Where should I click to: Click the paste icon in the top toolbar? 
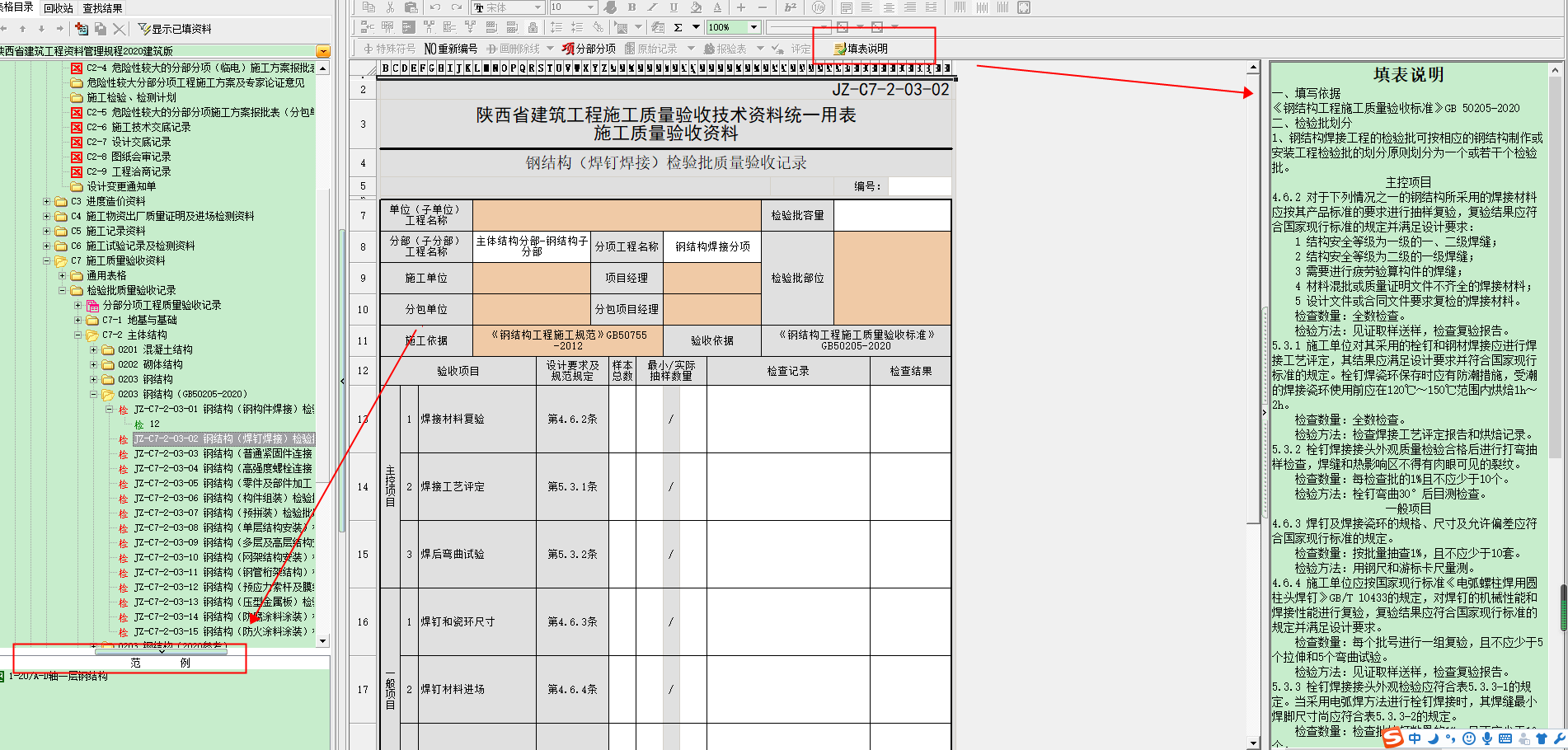point(411,7)
